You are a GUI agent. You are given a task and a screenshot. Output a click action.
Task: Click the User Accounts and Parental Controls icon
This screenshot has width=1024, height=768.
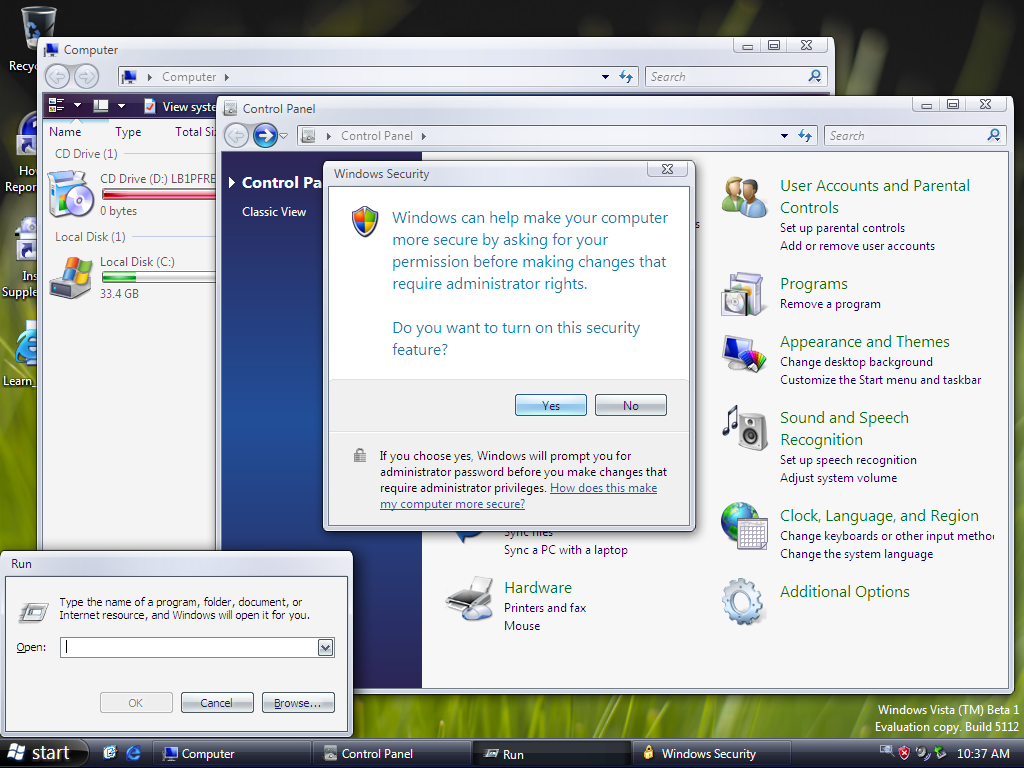pos(744,197)
